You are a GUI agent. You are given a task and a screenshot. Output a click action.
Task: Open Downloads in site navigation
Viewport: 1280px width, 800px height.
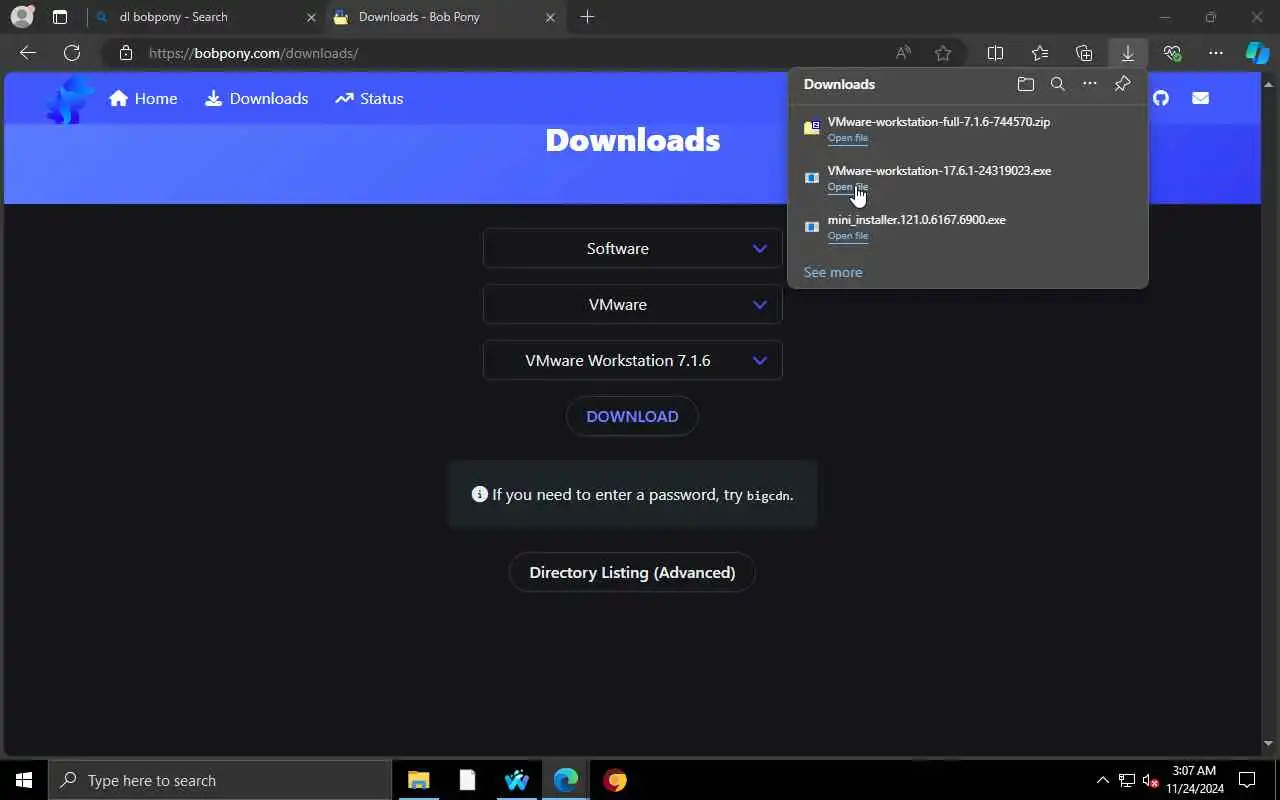click(257, 98)
